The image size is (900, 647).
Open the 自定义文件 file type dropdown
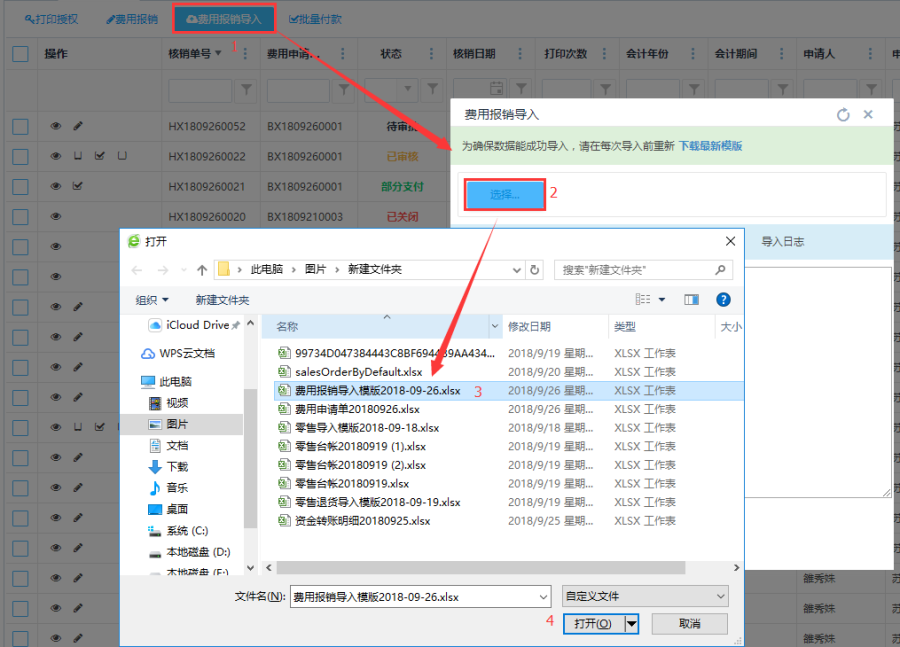[x=644, y=596]
